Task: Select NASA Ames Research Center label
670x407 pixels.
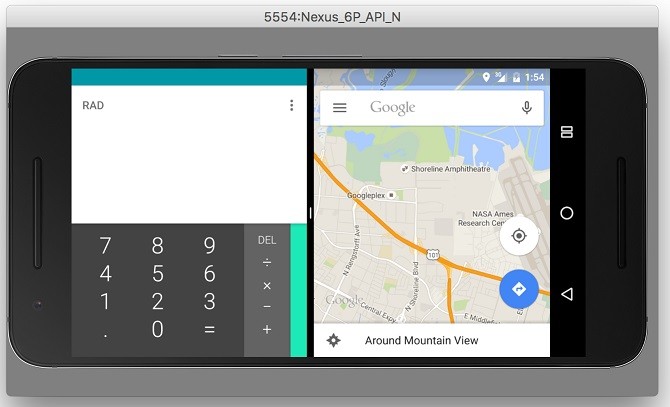Action: click(x=486, y=218)
